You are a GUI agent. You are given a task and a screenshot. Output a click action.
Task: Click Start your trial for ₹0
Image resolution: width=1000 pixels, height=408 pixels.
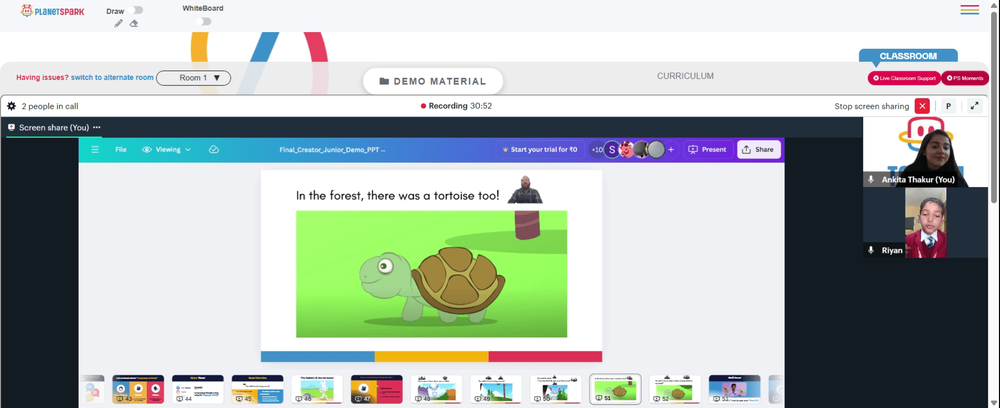(540, 150)
